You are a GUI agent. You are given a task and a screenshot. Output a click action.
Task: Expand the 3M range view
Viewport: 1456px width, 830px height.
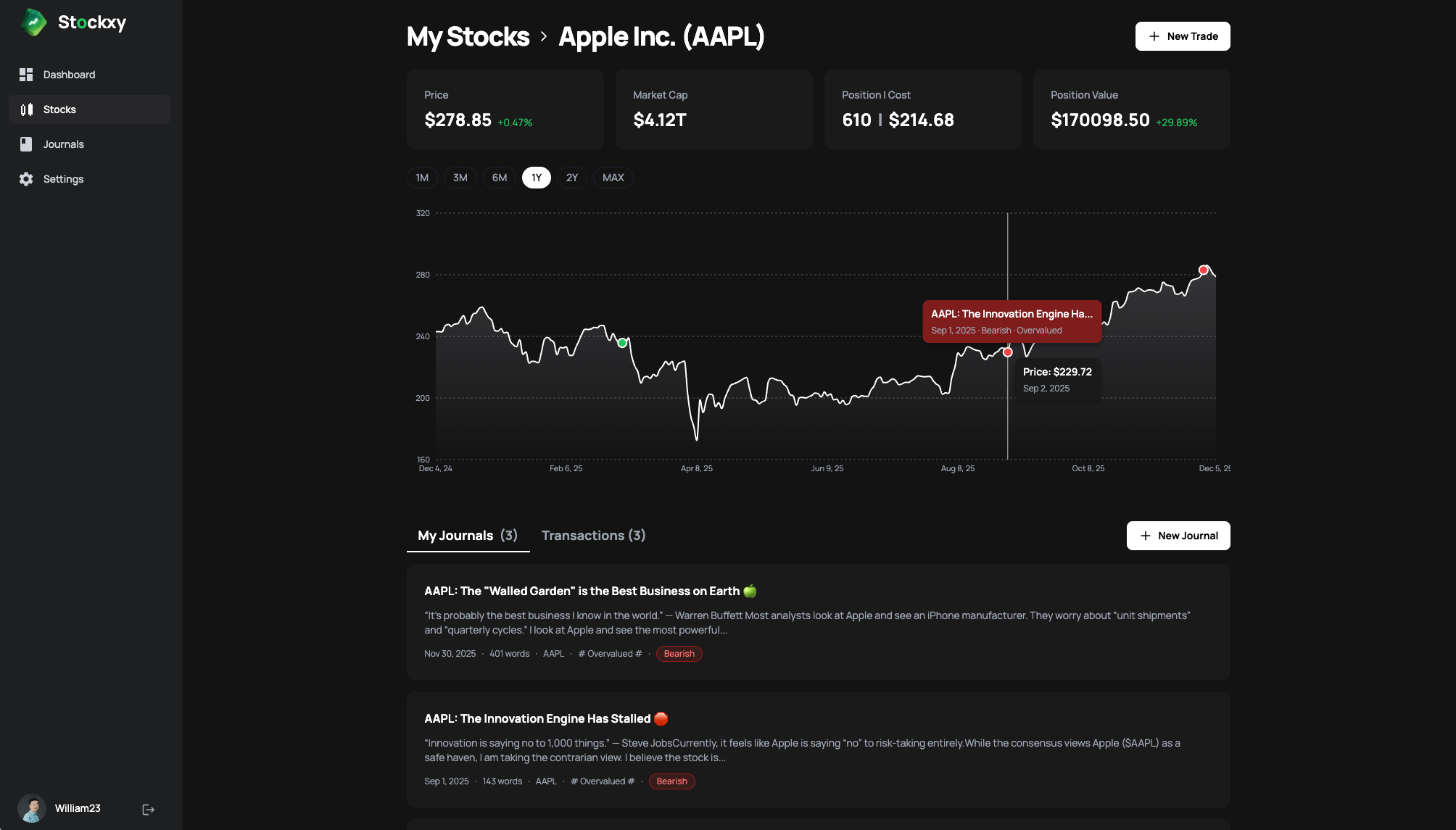coord(460,177)
